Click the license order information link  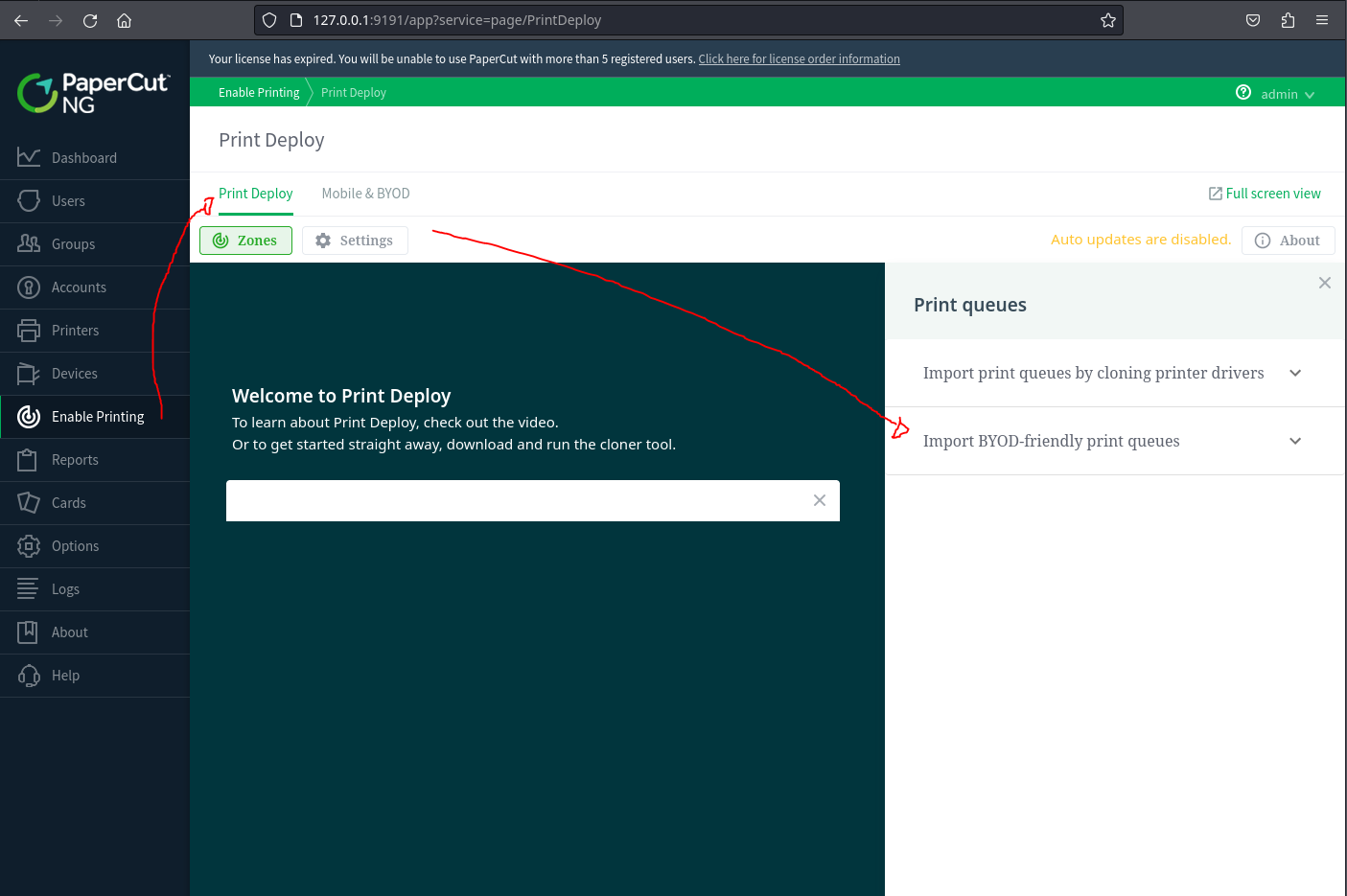pos(799,58)
